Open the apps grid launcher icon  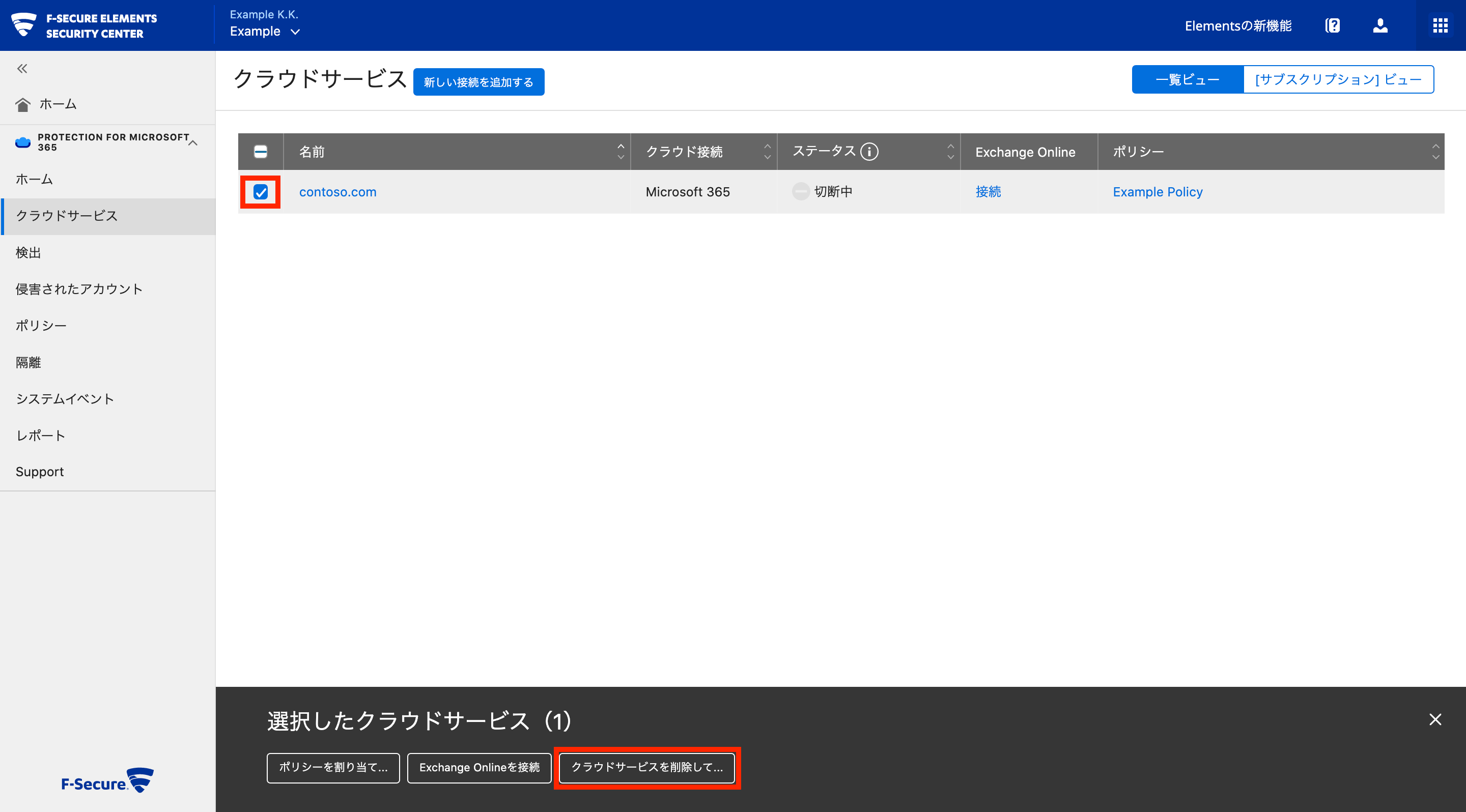click(x=1440, y=25)
